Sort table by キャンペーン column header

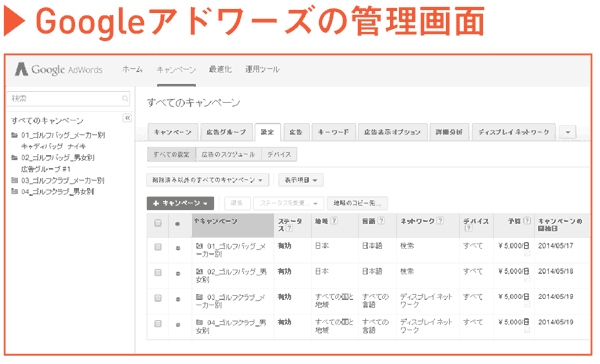pyautogui.click(x=233, y=225)
